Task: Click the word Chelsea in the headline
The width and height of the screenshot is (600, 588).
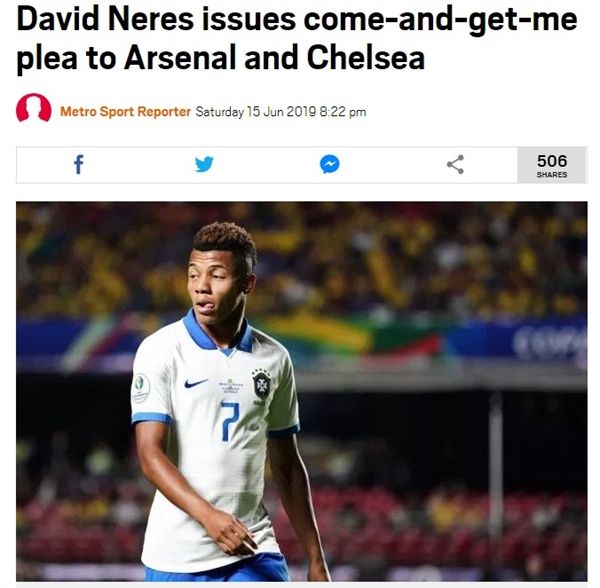Action: coord(366,58)
